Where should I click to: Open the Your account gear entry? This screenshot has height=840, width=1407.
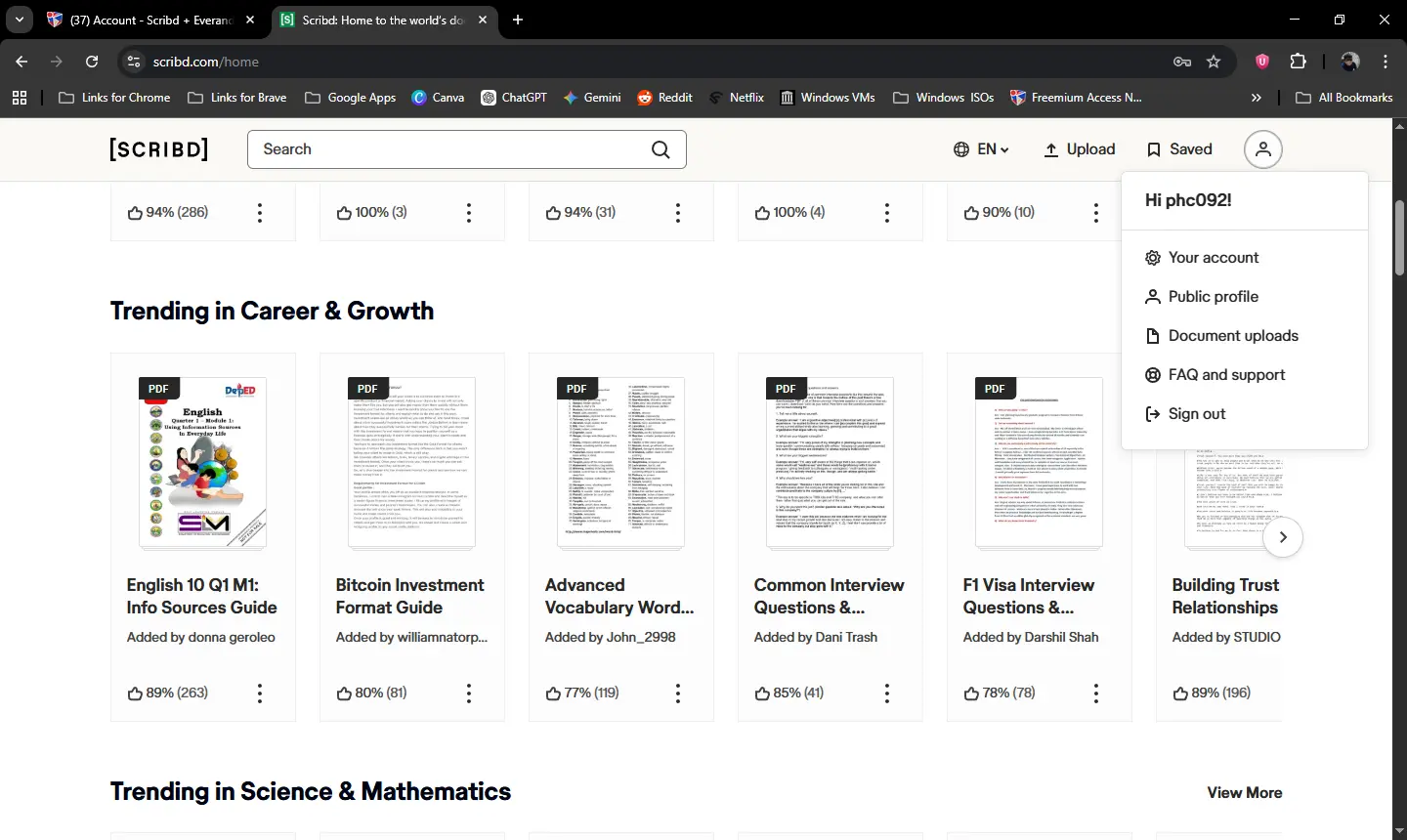(1202, 258)
